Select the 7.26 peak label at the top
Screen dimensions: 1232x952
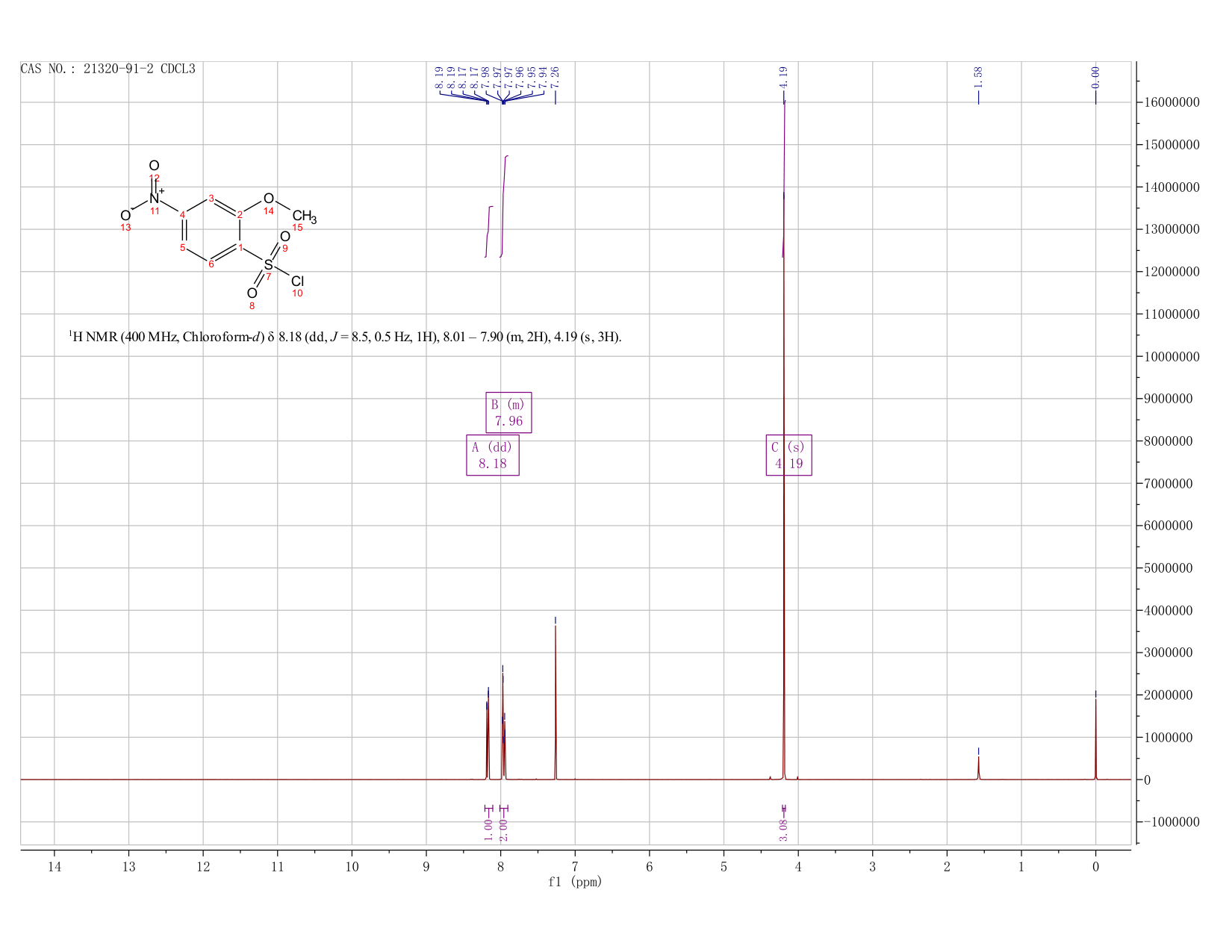[x=555, y=78]
